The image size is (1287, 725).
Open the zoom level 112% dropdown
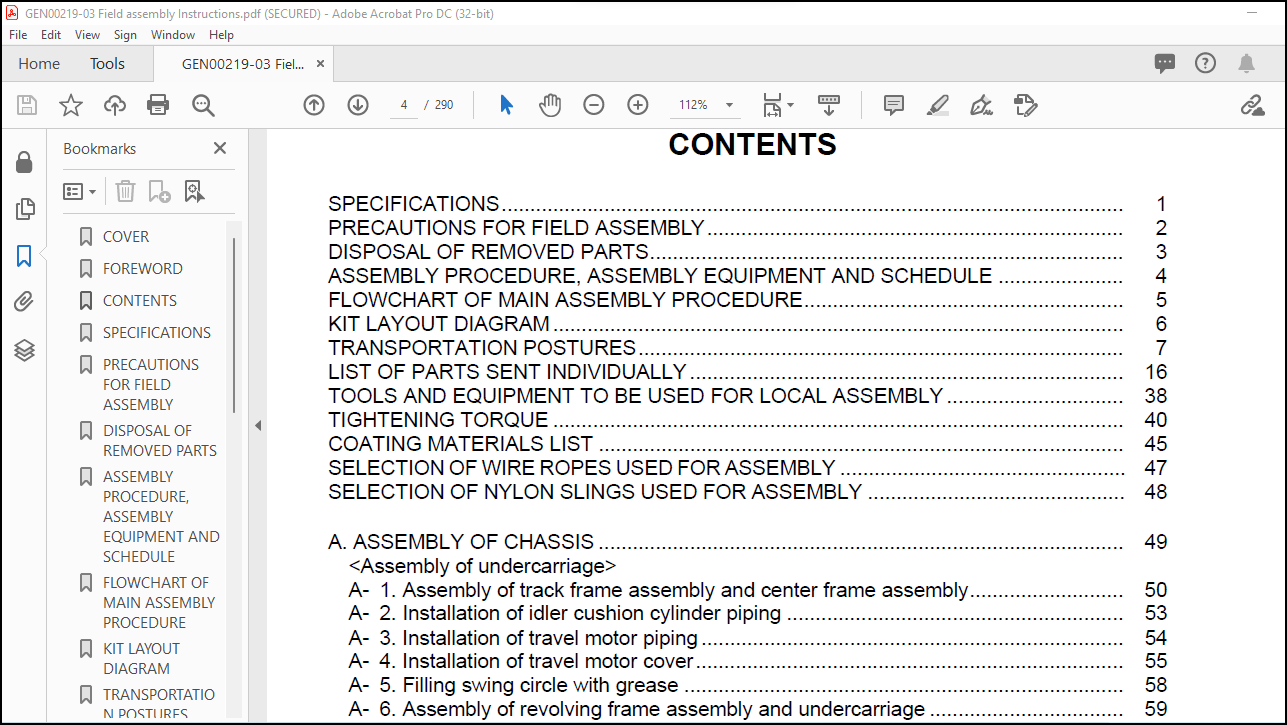[x=730, y=105]
